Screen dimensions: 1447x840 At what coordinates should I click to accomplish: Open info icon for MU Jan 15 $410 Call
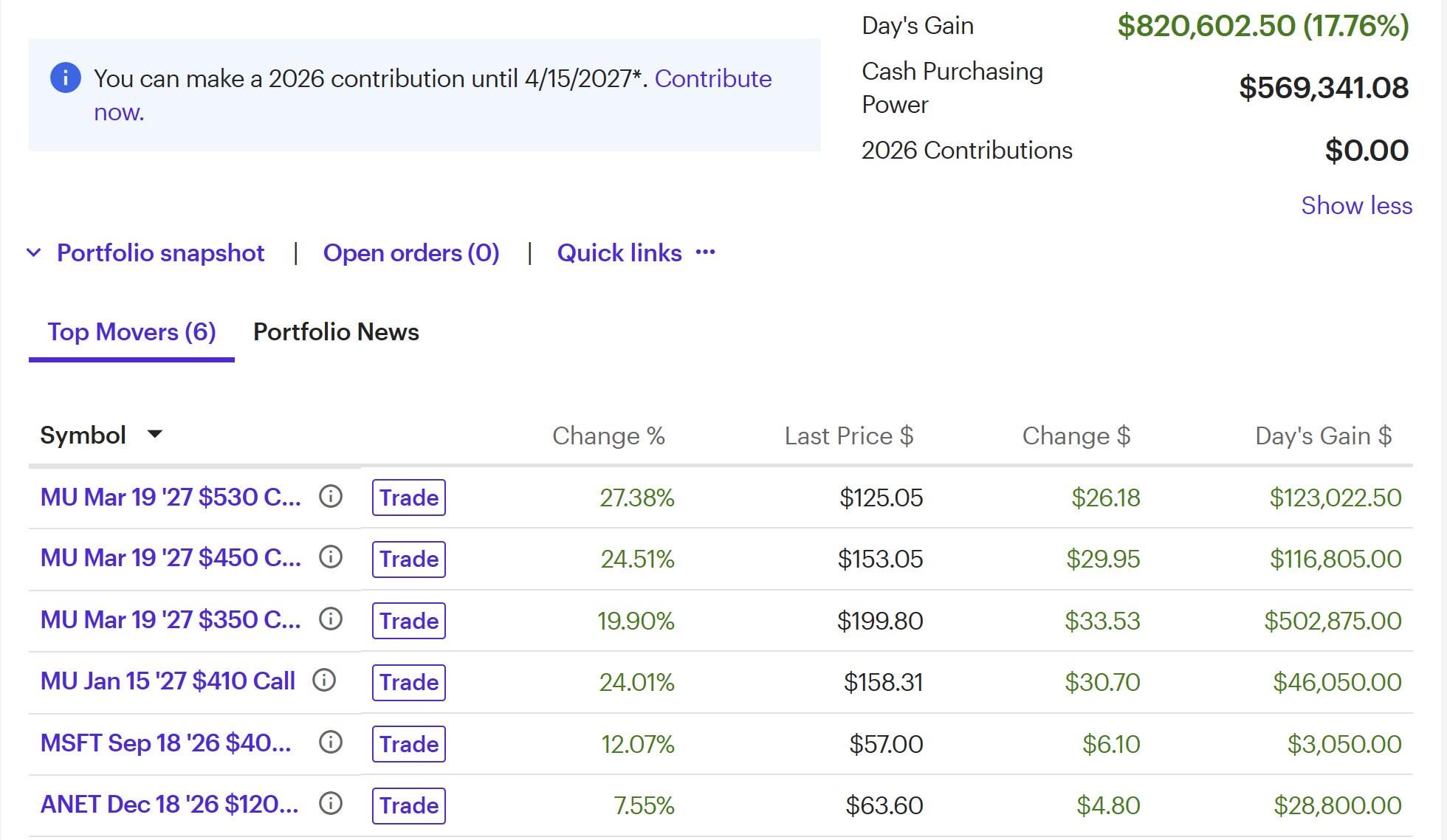[x=324, y=681]
